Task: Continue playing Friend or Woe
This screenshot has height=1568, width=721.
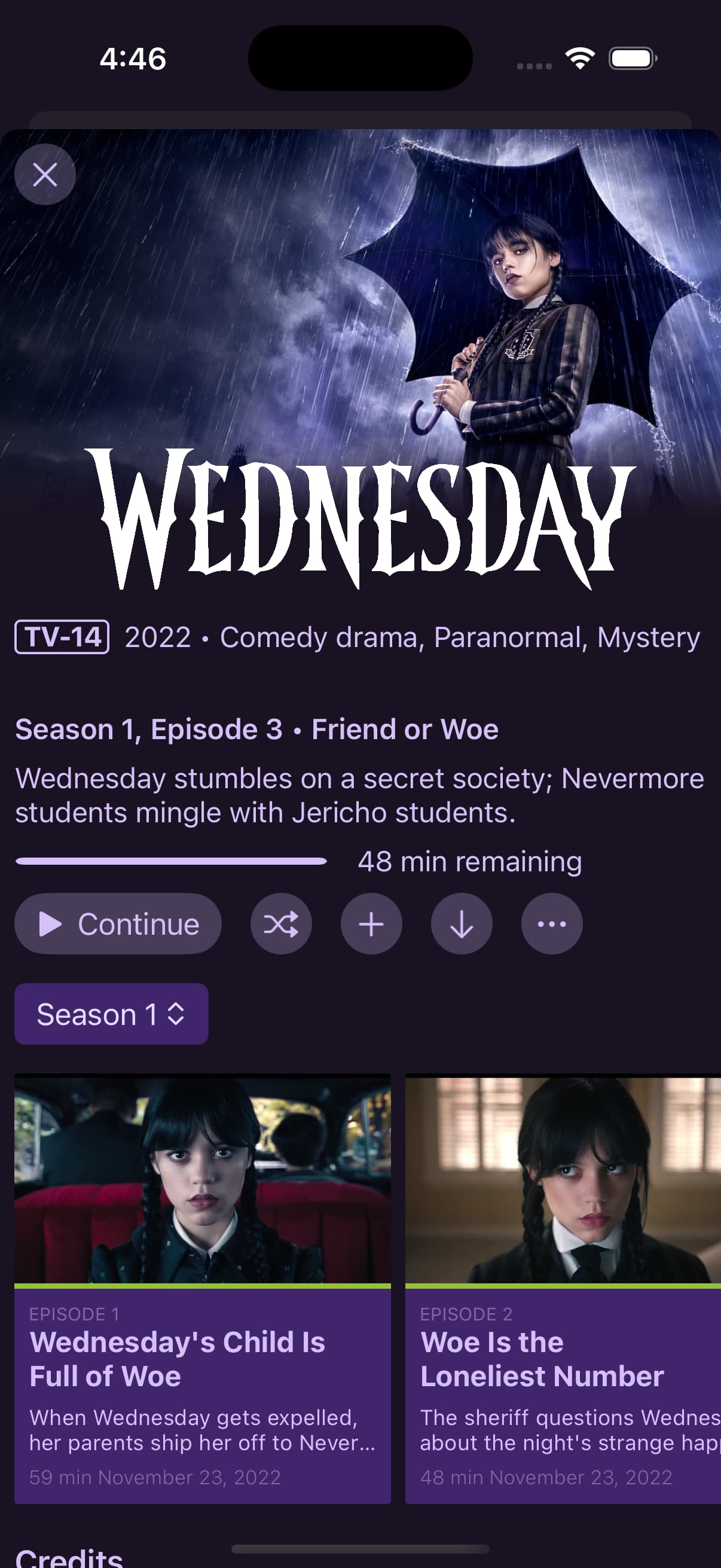Action: 118,924
